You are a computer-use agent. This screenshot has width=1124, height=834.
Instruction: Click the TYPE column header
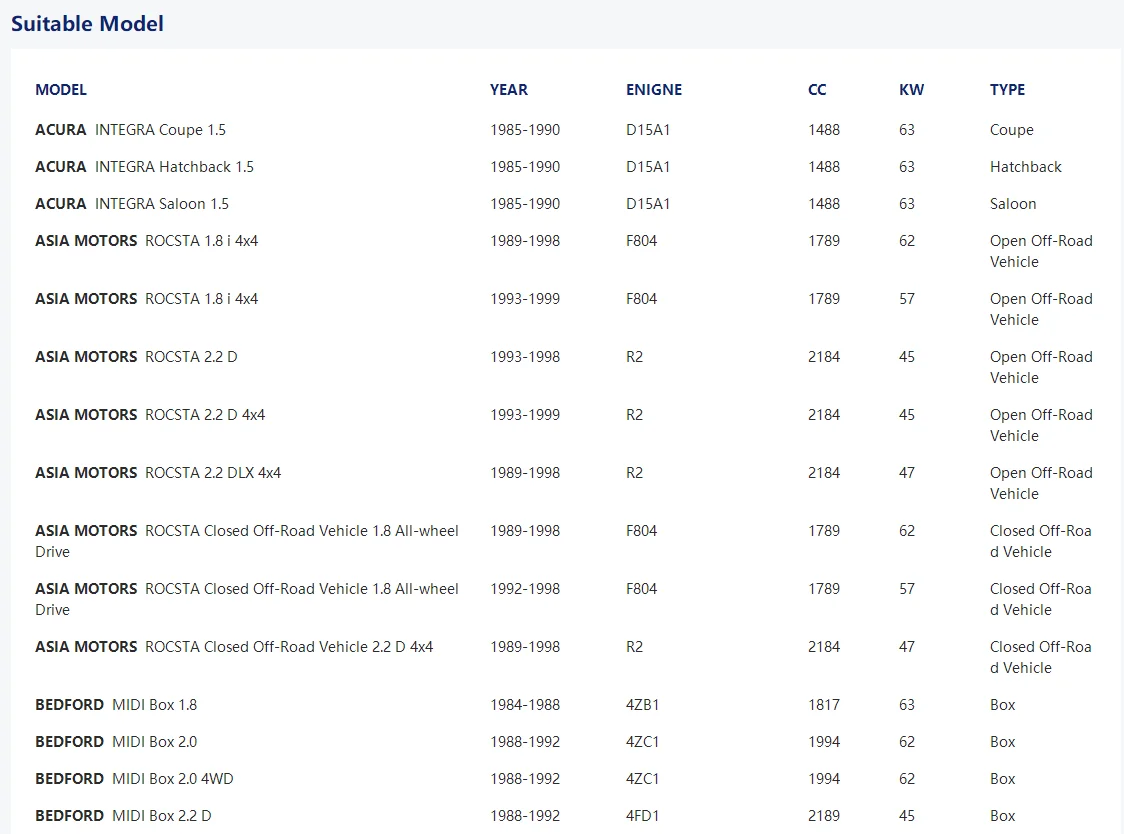1008,90
